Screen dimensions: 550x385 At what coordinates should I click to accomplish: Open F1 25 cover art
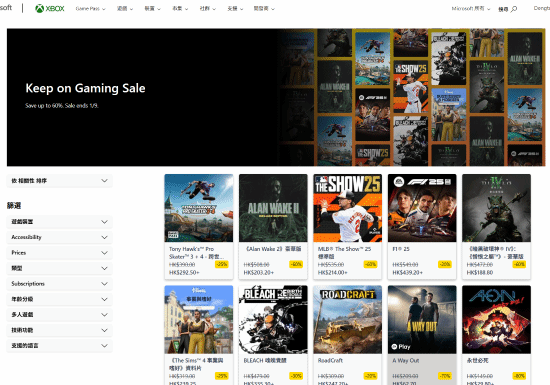point(422,208)
